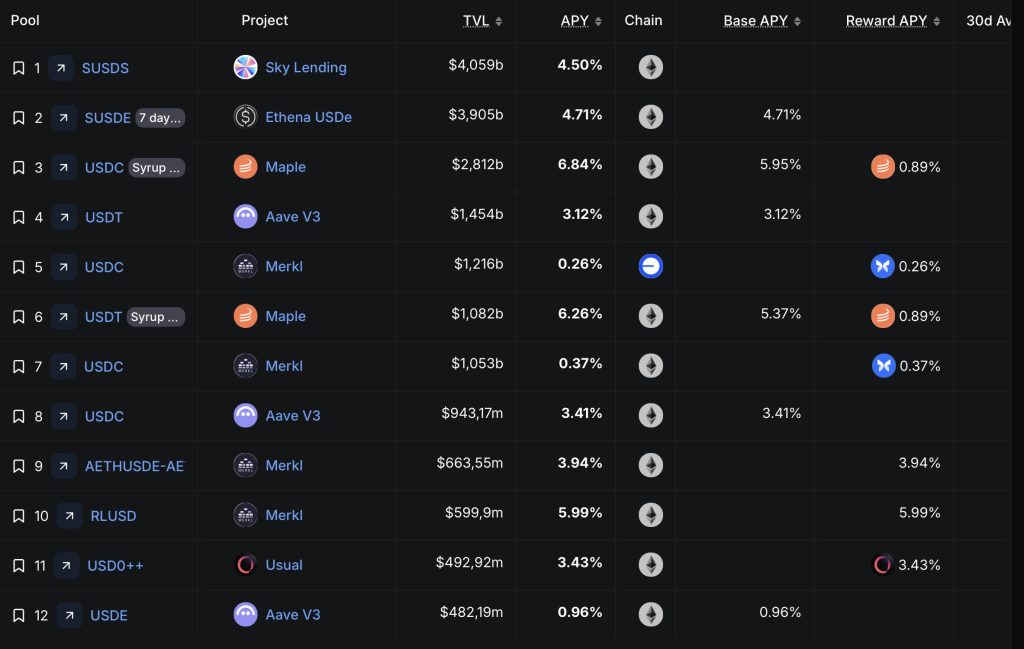
Task: Toggle bookmark for USD0++ pool
Action: click(18, 566)
